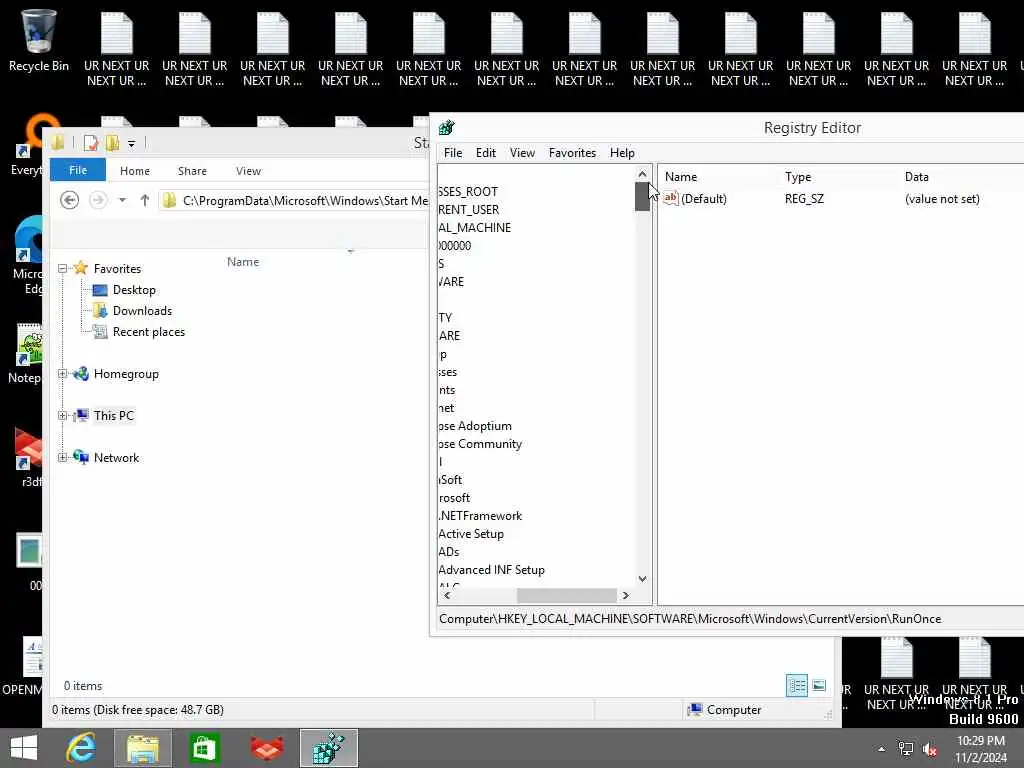The width and height of the screenshot is (1024, 768).
Task: Expand the Homegroup tree node
Action: tap(63, 374)
